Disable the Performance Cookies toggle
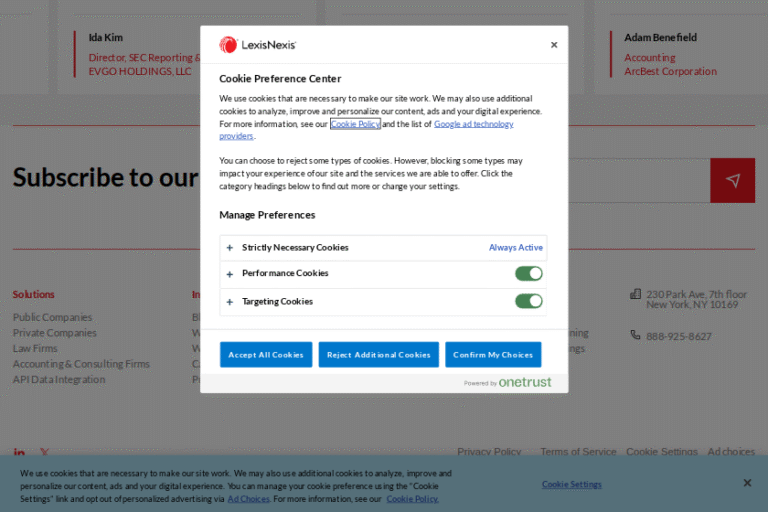Image resolution: width=768 pixels, height=512 pixels. click(528, 274)
